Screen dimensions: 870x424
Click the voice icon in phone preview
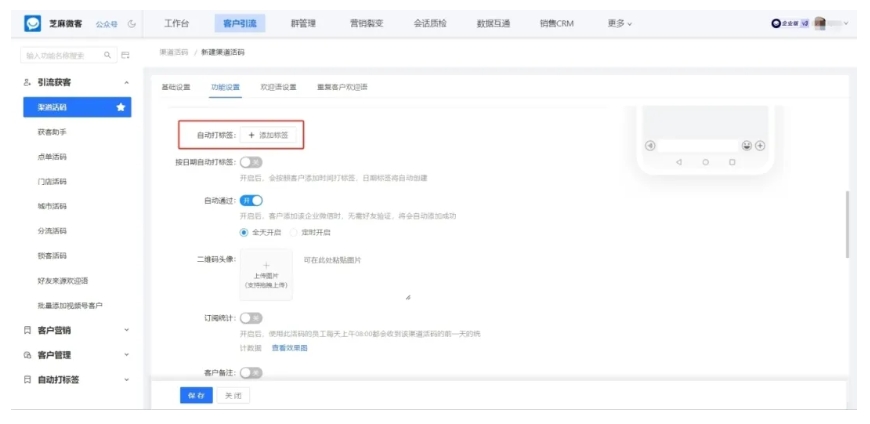(650, 145)
